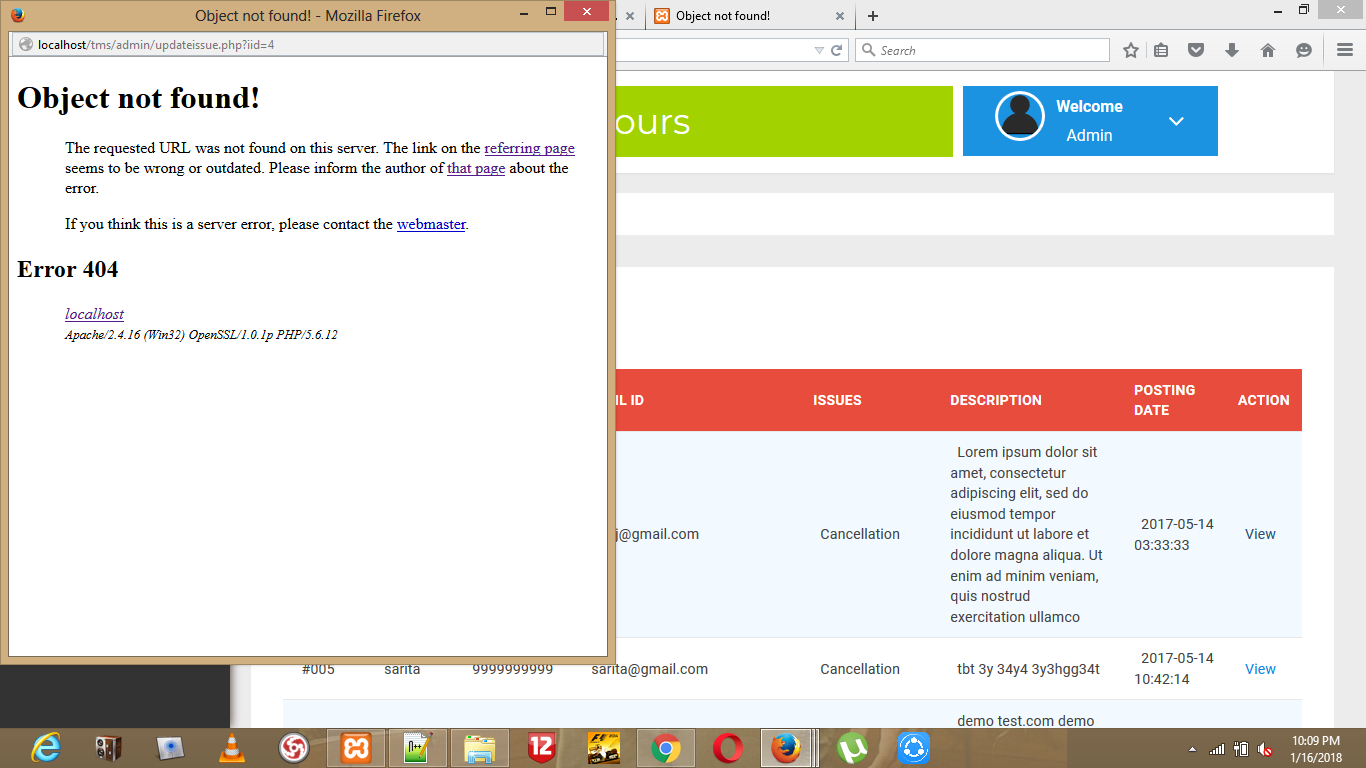Viewport: 1366px width, 768px height.
Task: Click the "referring page" link
Action: (529, 148)
